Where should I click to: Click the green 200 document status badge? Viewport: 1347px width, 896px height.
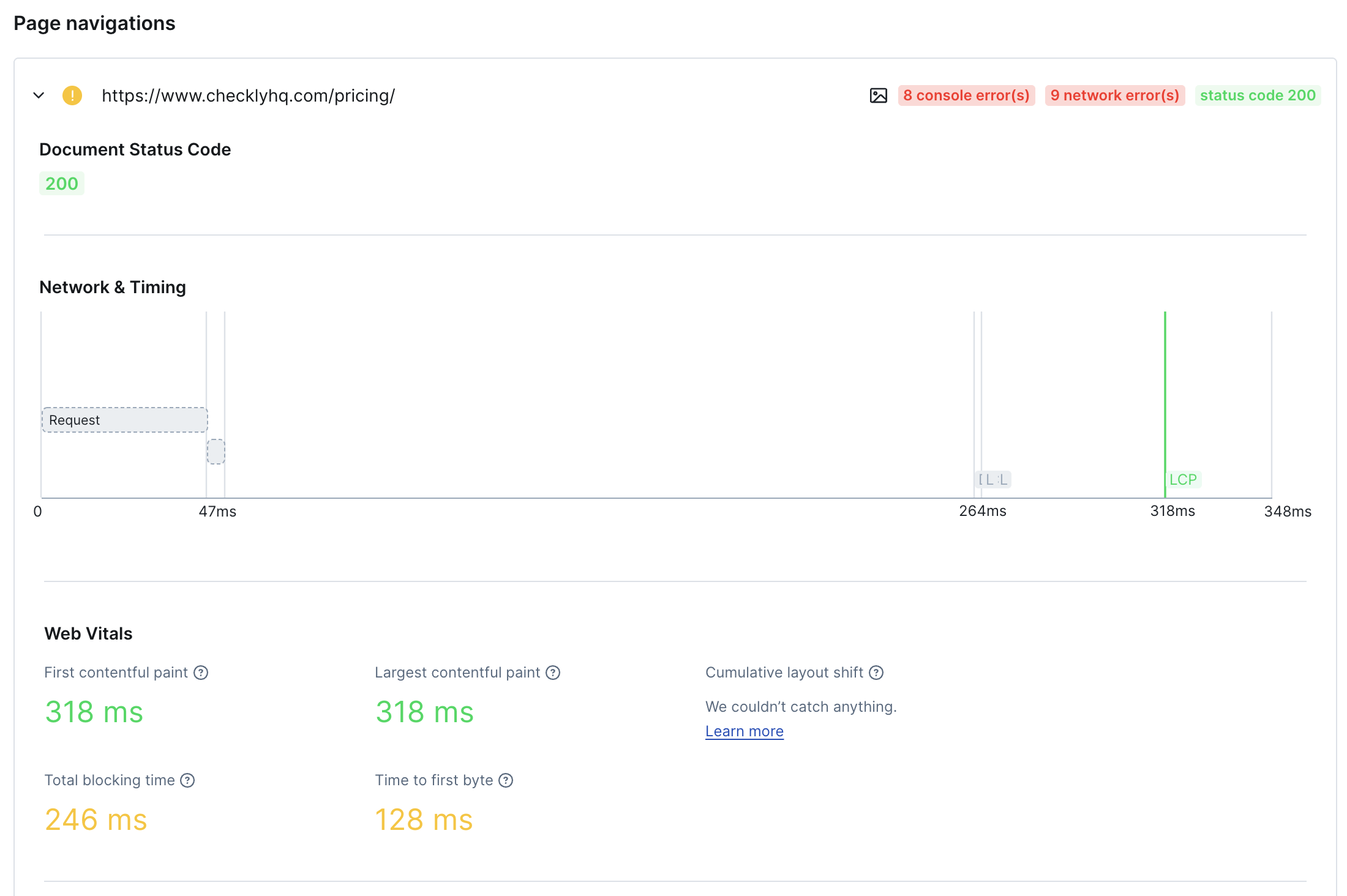point(62,184)
